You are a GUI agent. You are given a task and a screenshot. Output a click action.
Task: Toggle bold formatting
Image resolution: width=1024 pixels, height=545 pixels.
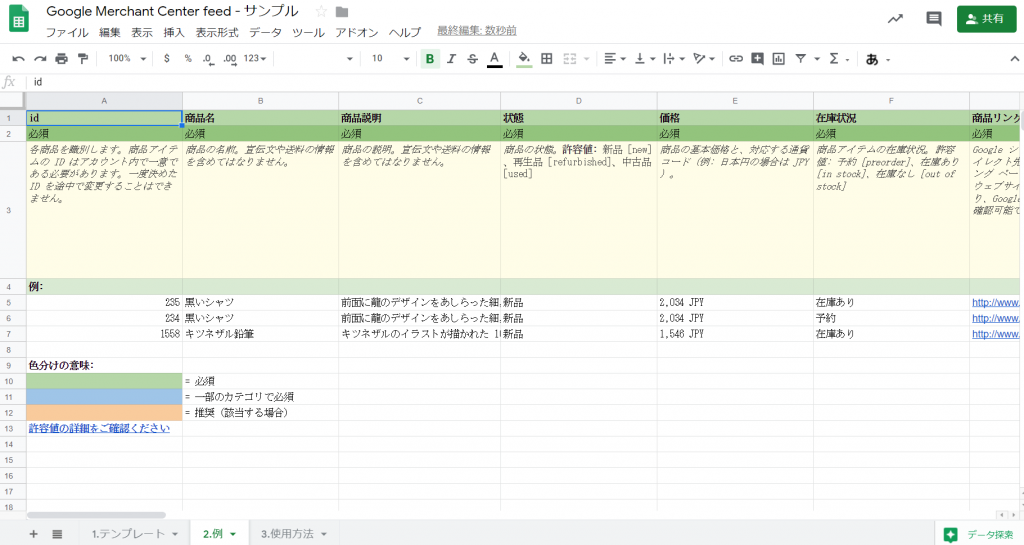tap(430, 59)
